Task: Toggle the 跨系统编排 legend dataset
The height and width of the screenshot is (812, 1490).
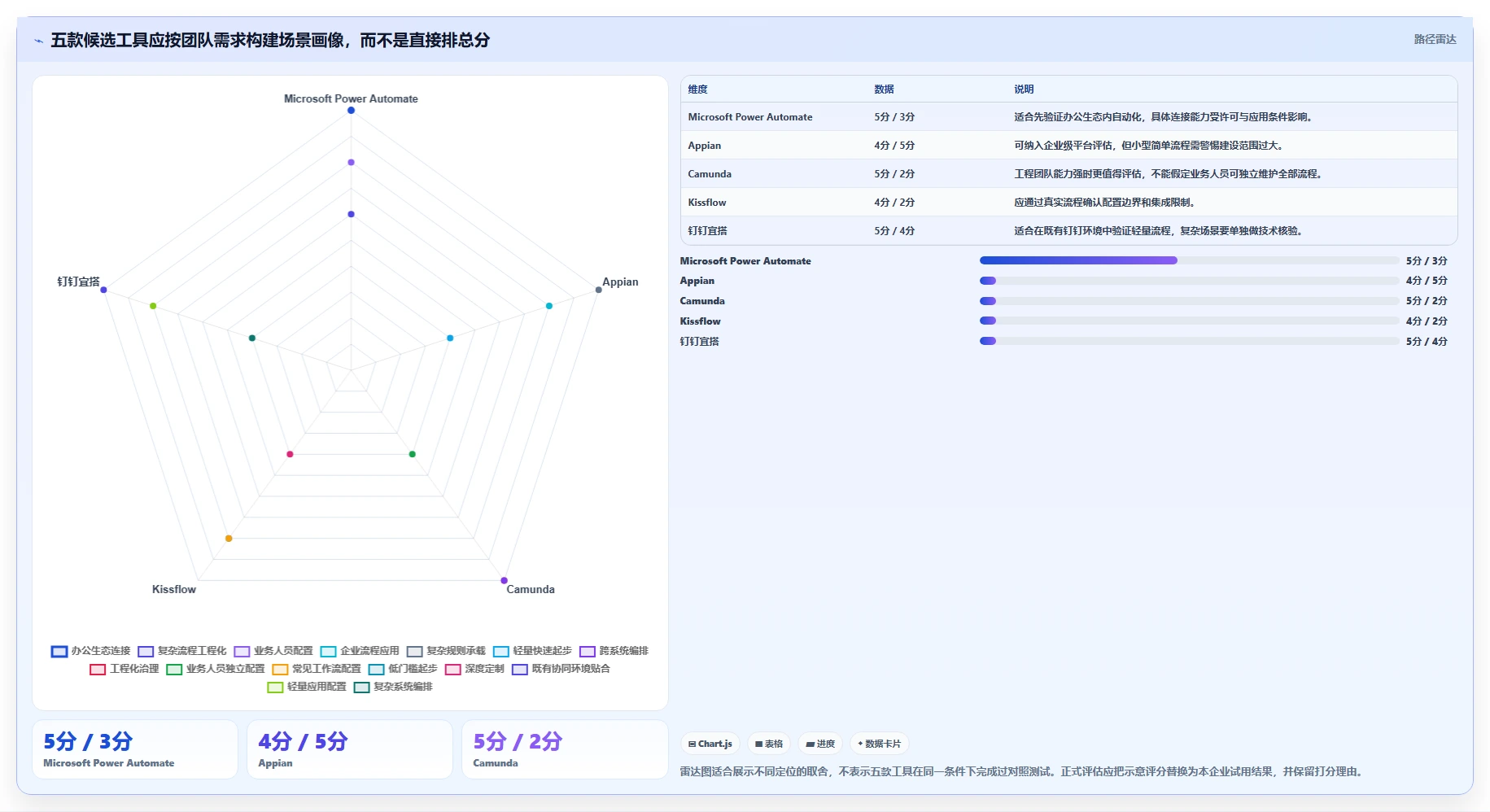Action: tap(614, 651)
